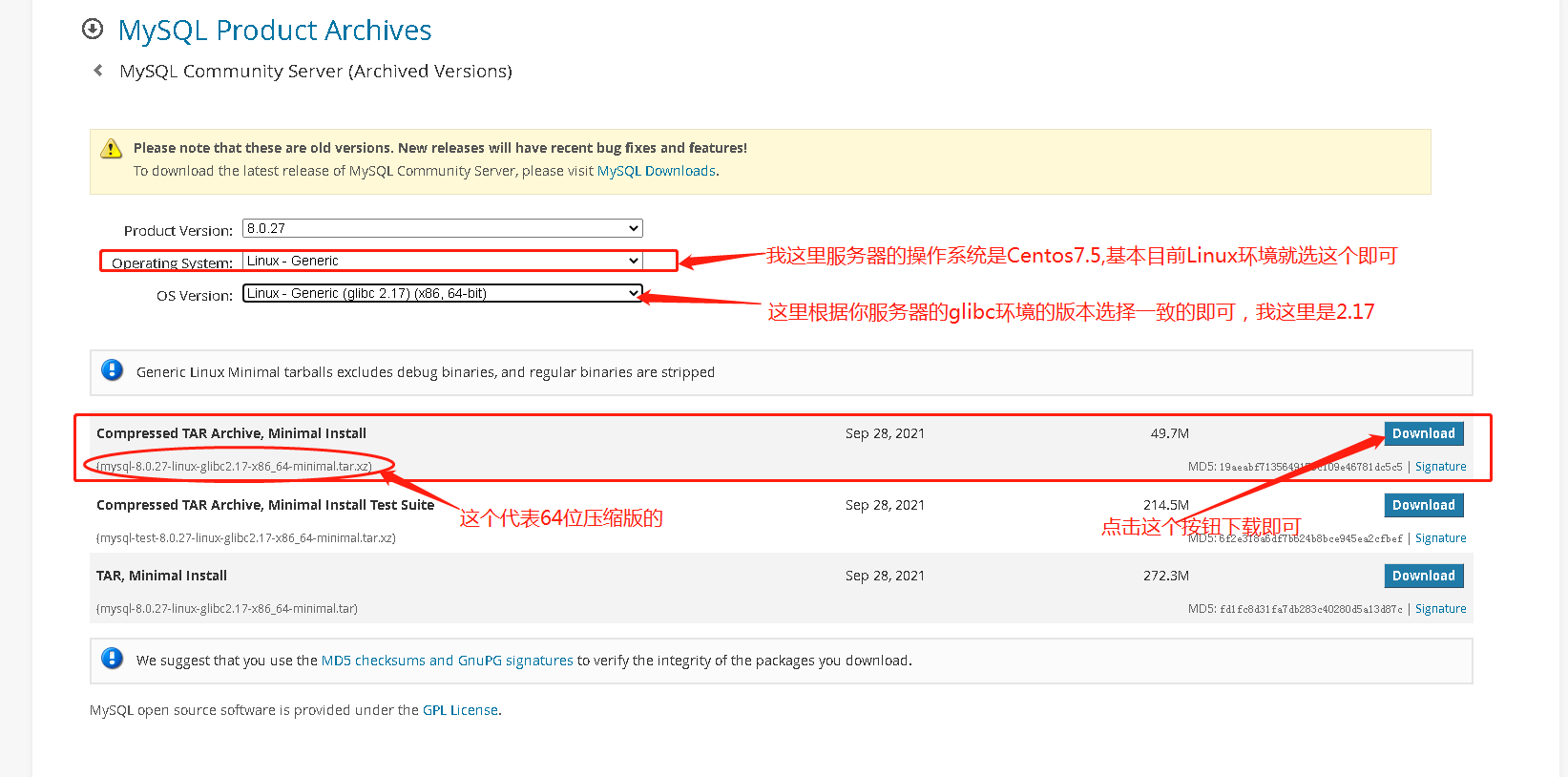This screenshot has height=777, width=1568.
Task: Click file name mysql-8.0.27-linux-glibc2.17-x86_64-minimal.tar
Action: pos(227,609)
